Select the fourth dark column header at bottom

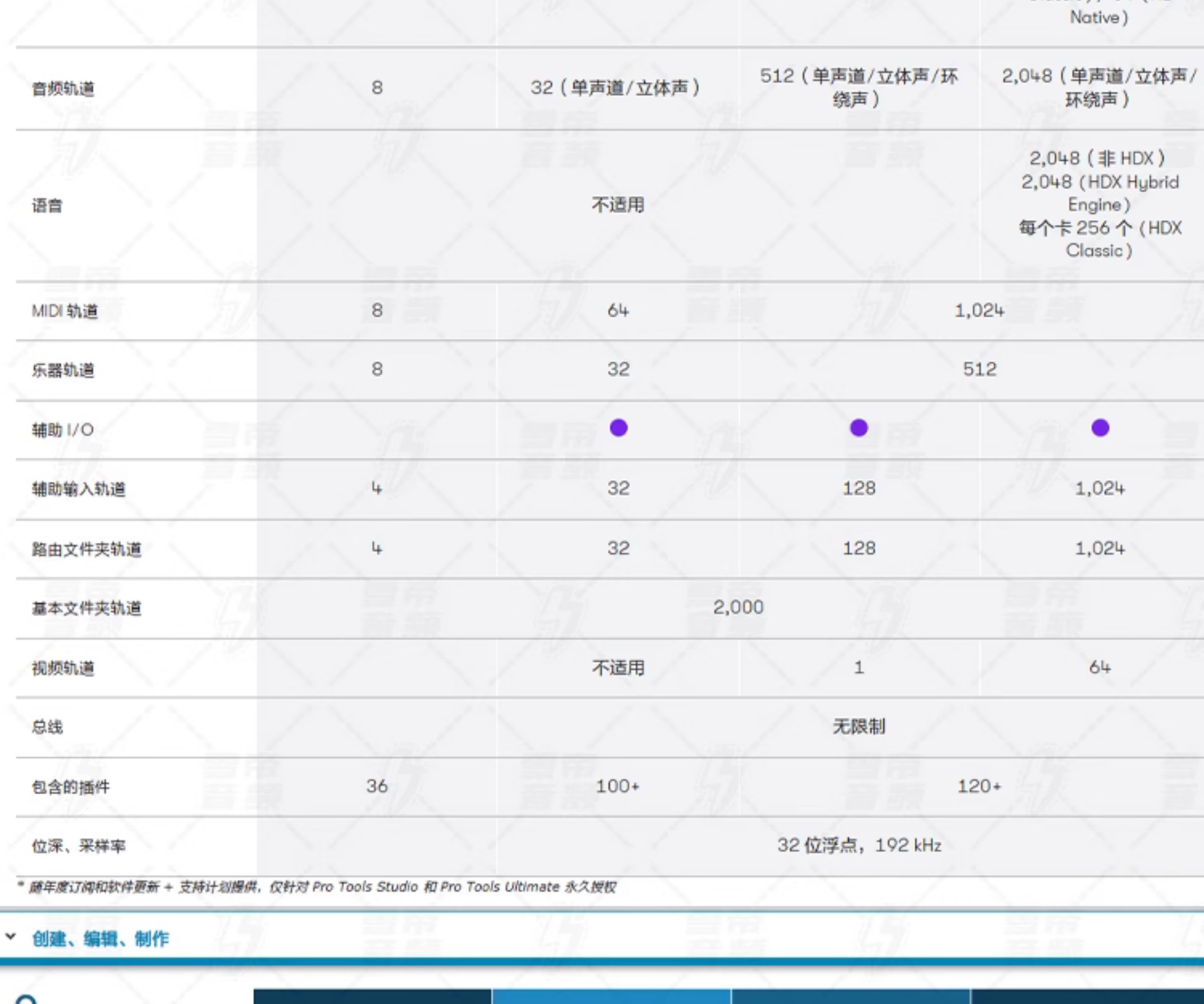(x=1087, y=996)
